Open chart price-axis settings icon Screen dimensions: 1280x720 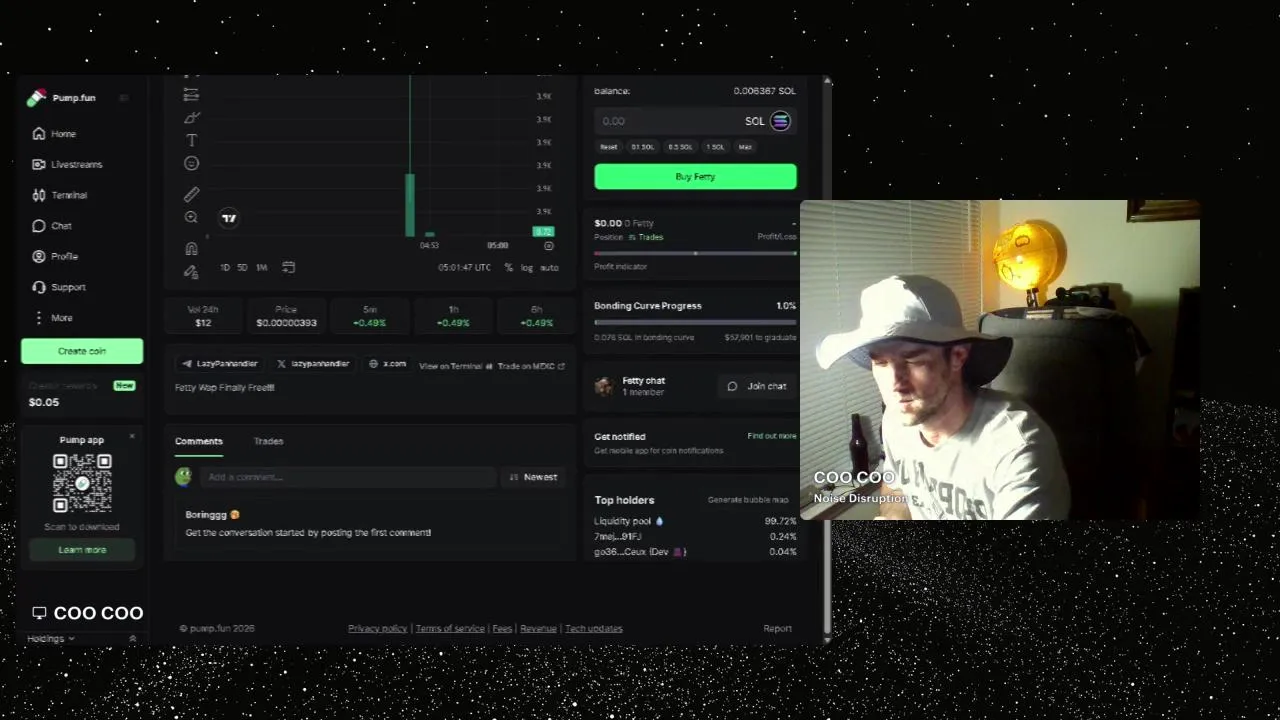pos(548,246)
